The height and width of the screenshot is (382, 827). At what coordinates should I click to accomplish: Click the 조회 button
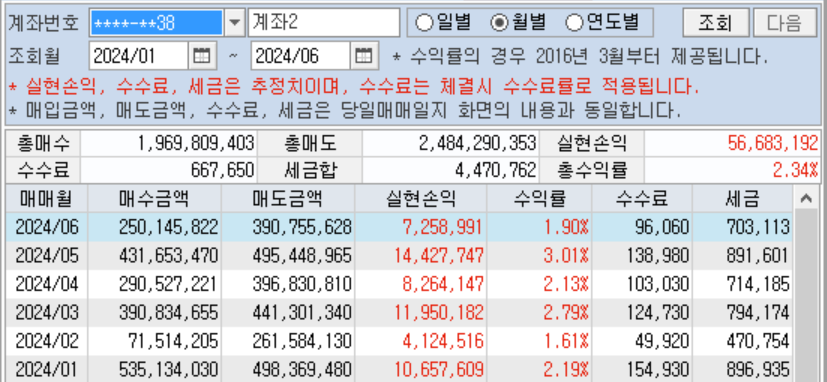click(716, 23)
